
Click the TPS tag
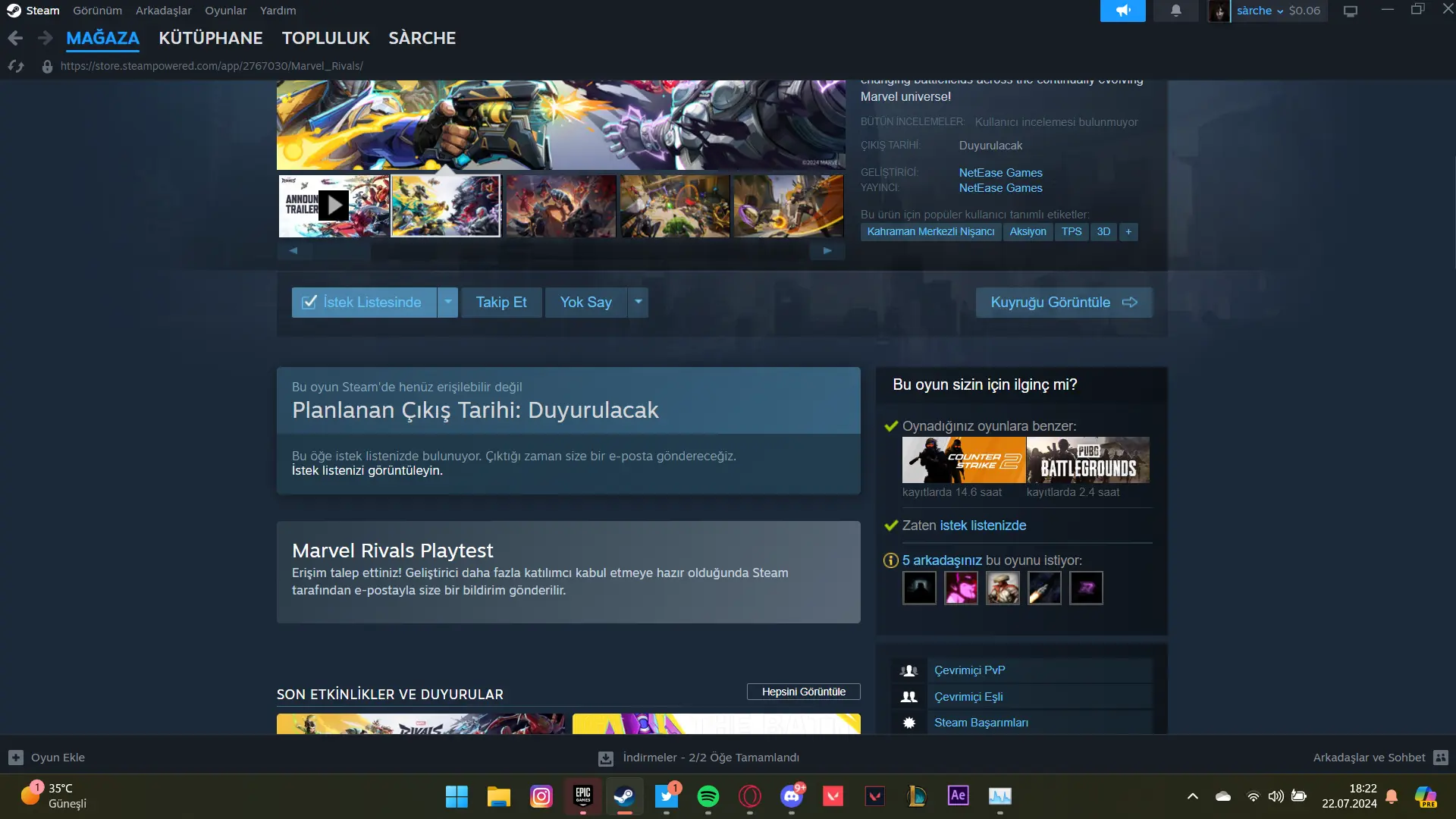pos(1072,232)
